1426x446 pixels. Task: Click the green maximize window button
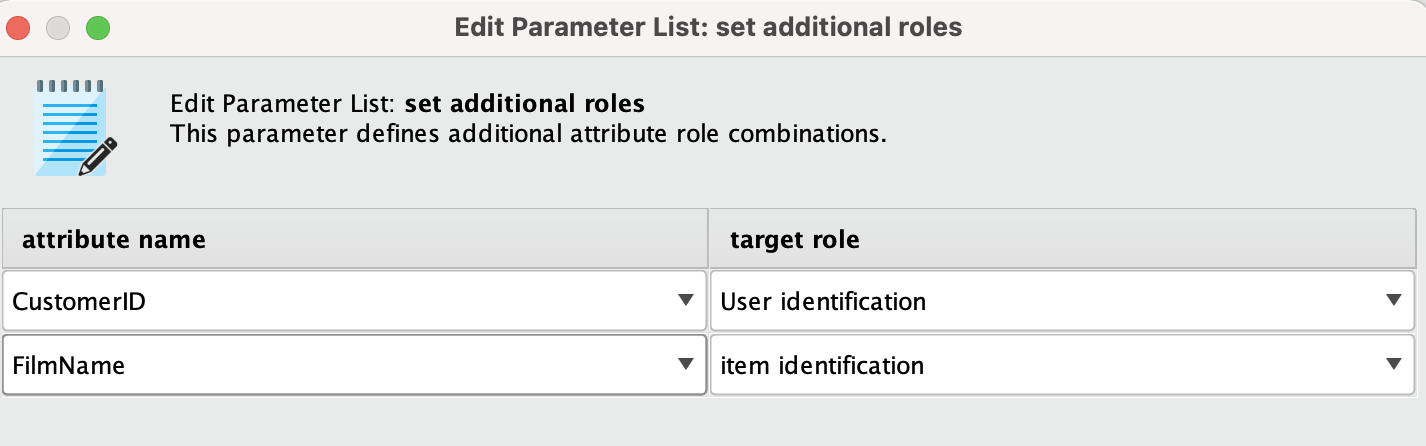(x=97, y=27)
